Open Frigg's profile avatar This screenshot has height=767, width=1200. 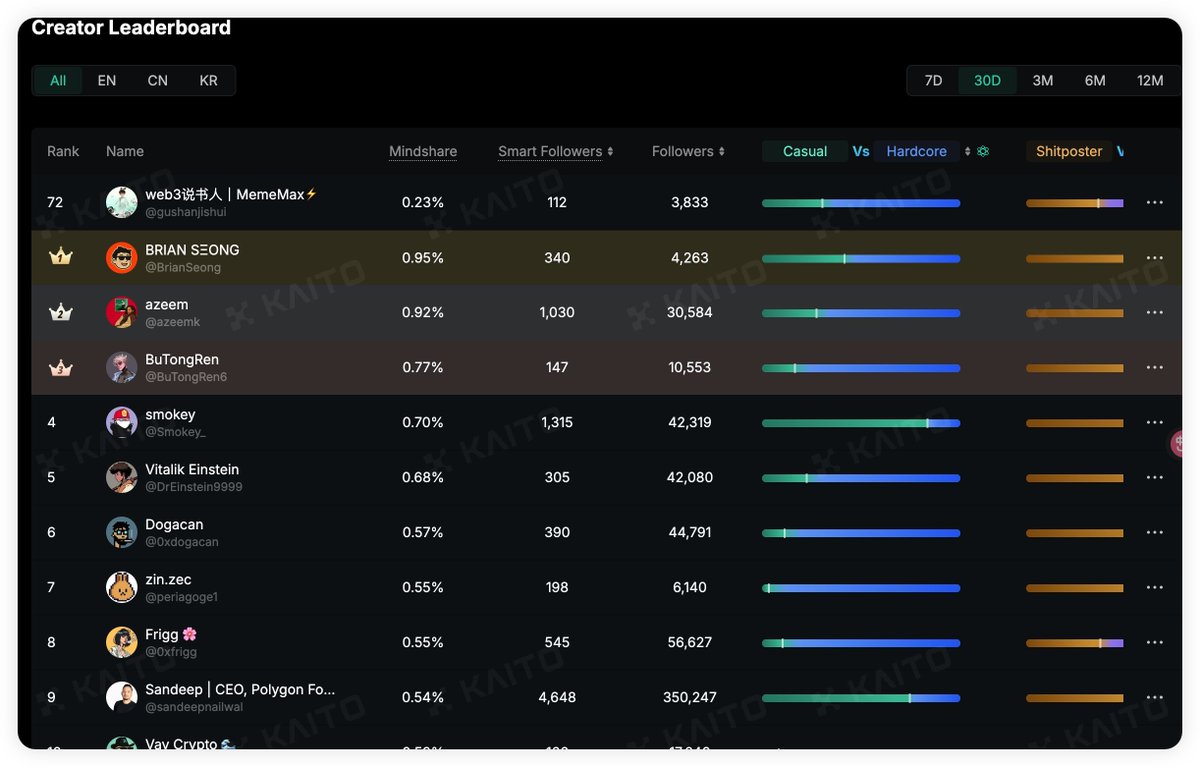pos(122,642)
